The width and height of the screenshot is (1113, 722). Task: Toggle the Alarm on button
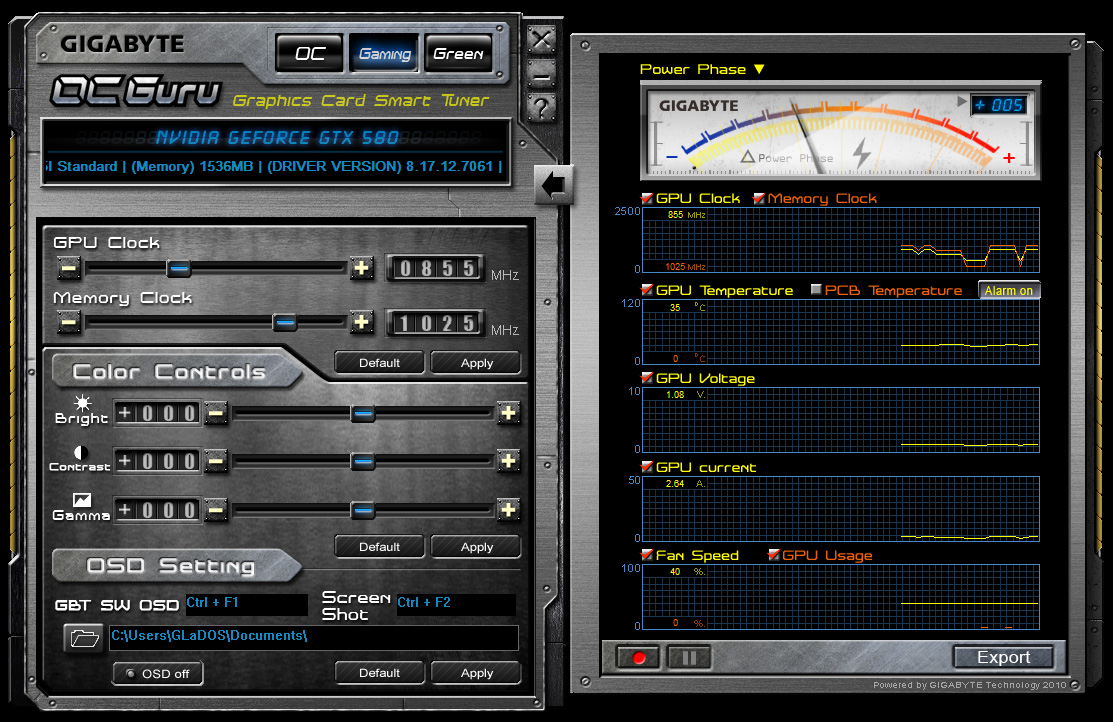(1009, 290)
